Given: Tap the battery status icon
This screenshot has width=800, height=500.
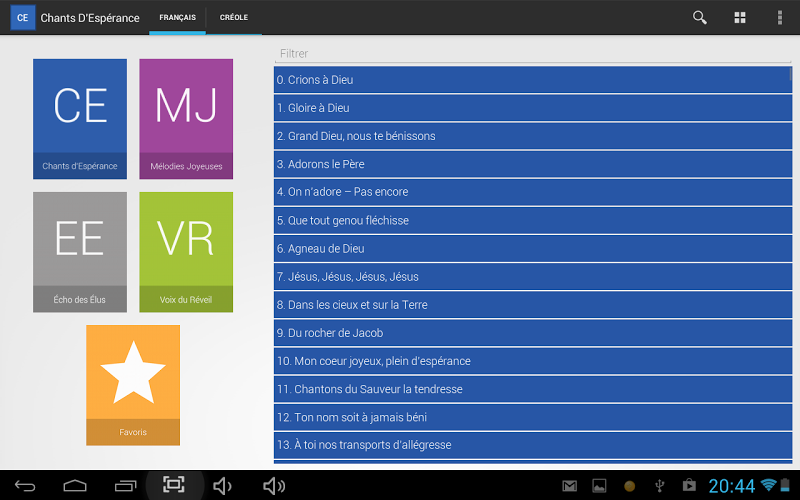Looking at the screenshot, I should [x=786, y=485].
